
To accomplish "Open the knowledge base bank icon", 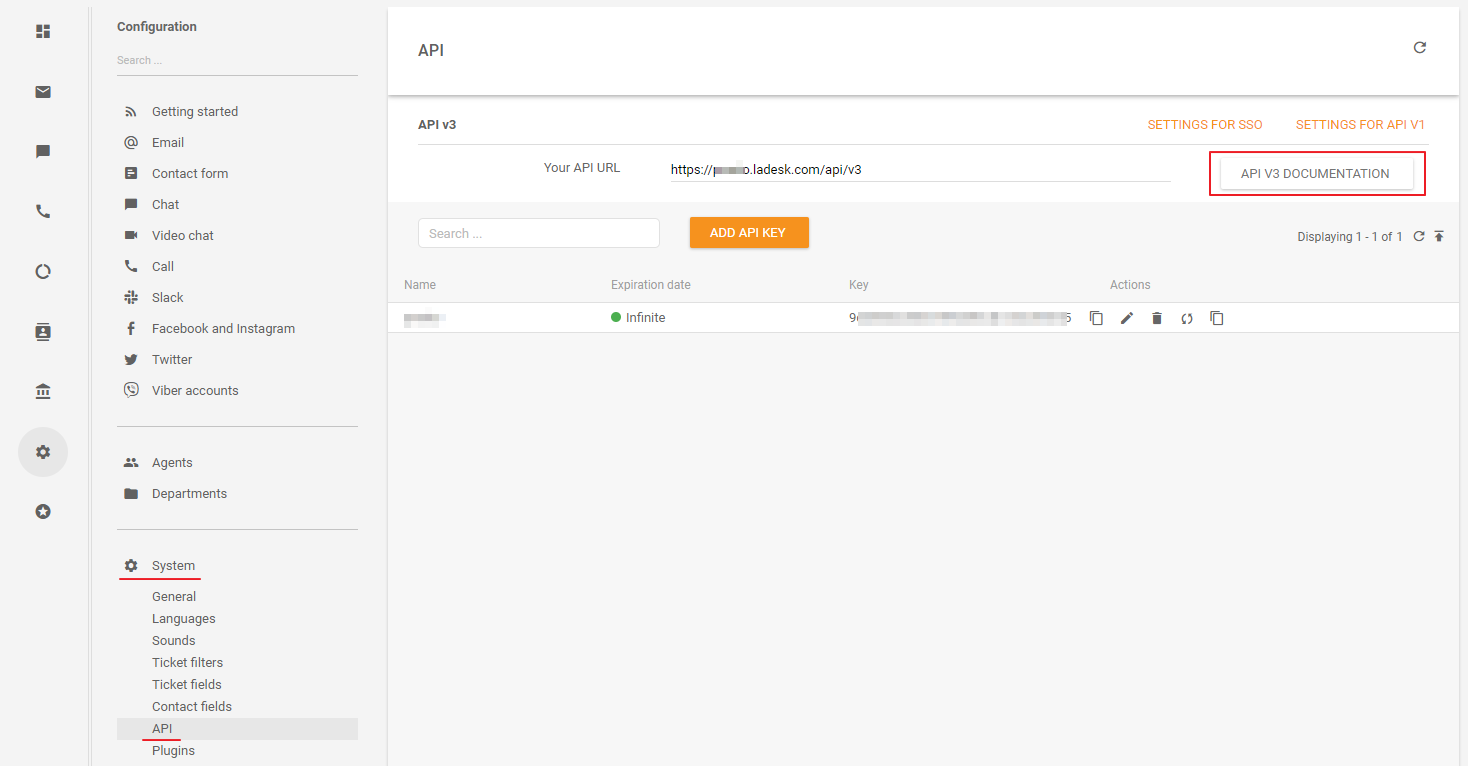I will 43,392.
